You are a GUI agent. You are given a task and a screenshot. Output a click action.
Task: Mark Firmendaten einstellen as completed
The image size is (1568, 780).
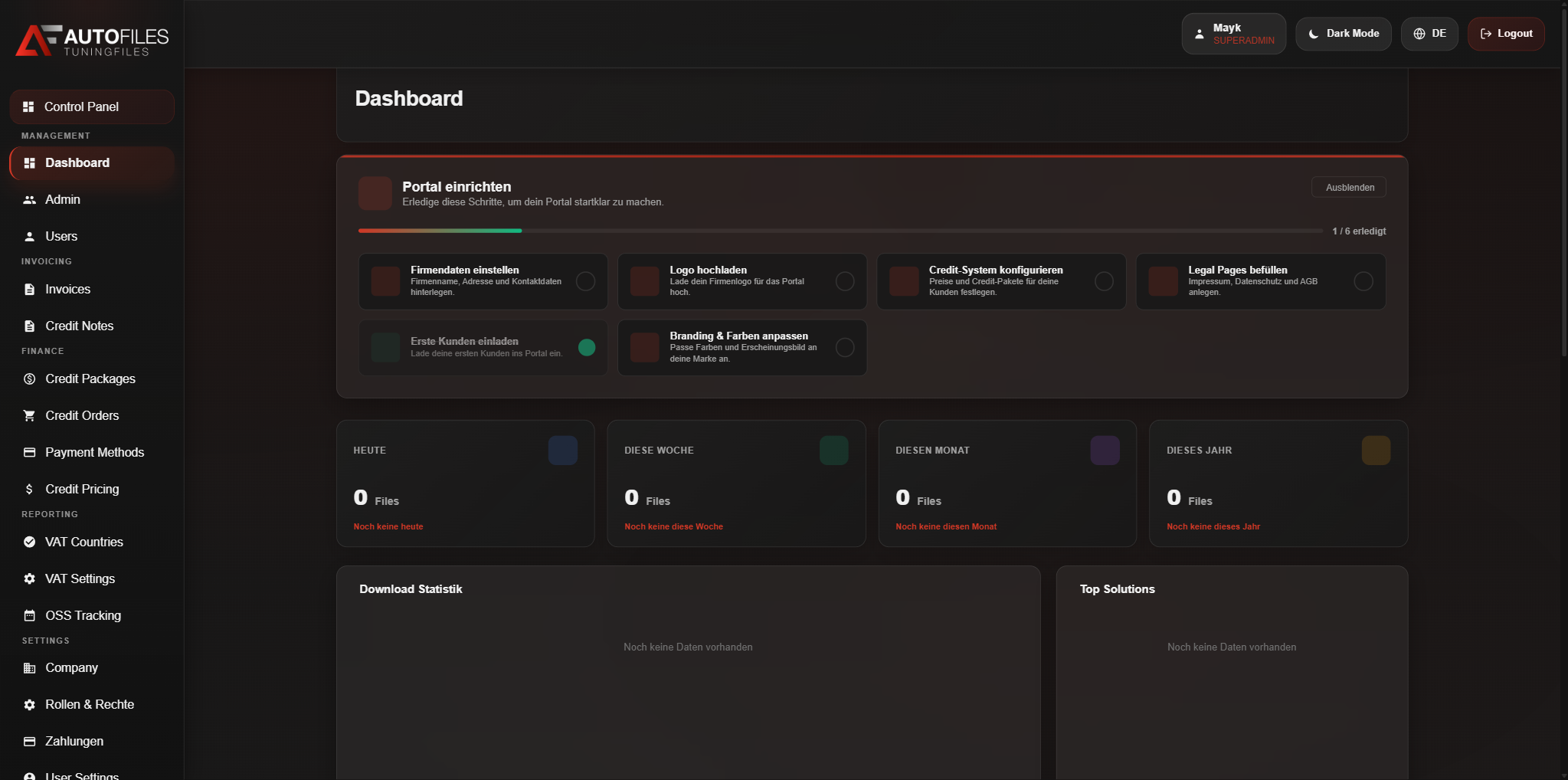[x=586, y=281]
